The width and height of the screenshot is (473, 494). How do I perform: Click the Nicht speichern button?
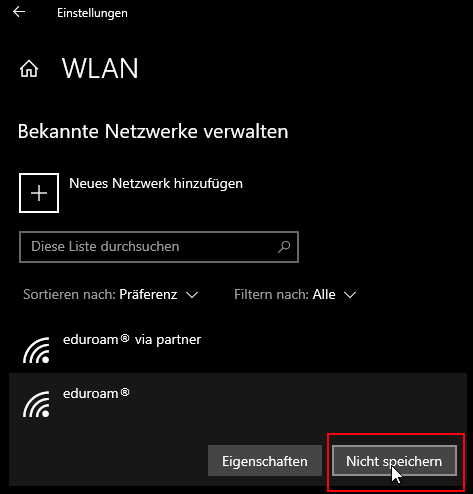394,461
